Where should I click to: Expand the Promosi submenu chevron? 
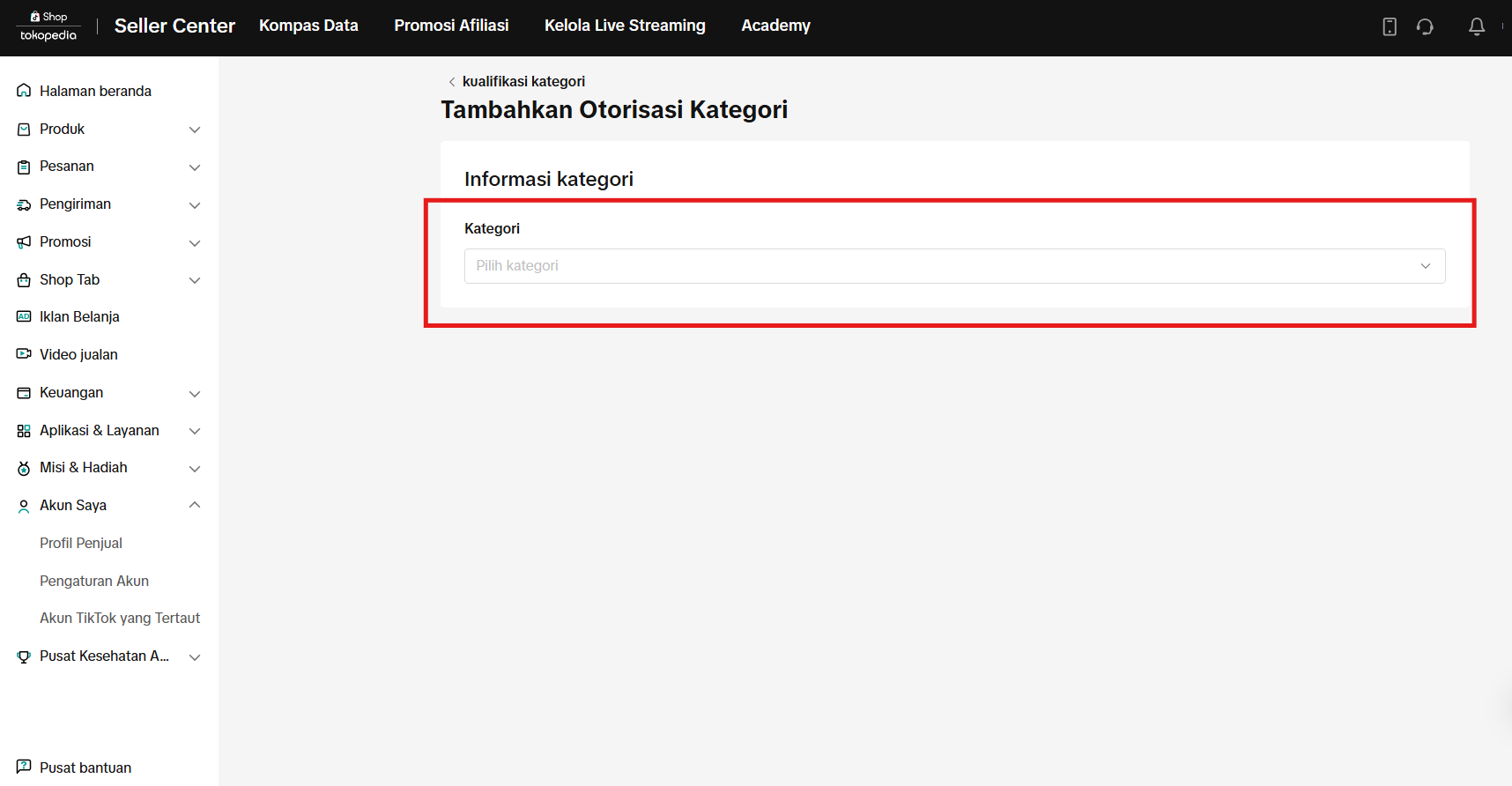click(195, 243)
